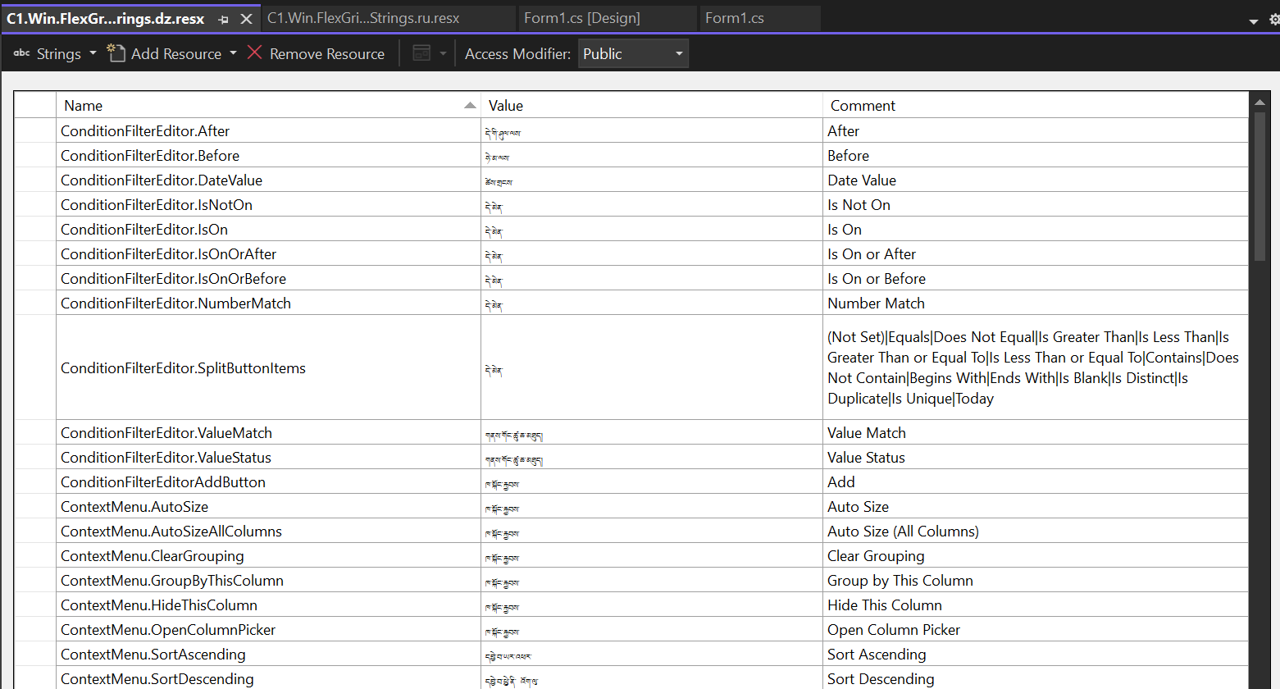Click the Strings resource type icon
This screenshot has width=1280, height=689.
21,54
